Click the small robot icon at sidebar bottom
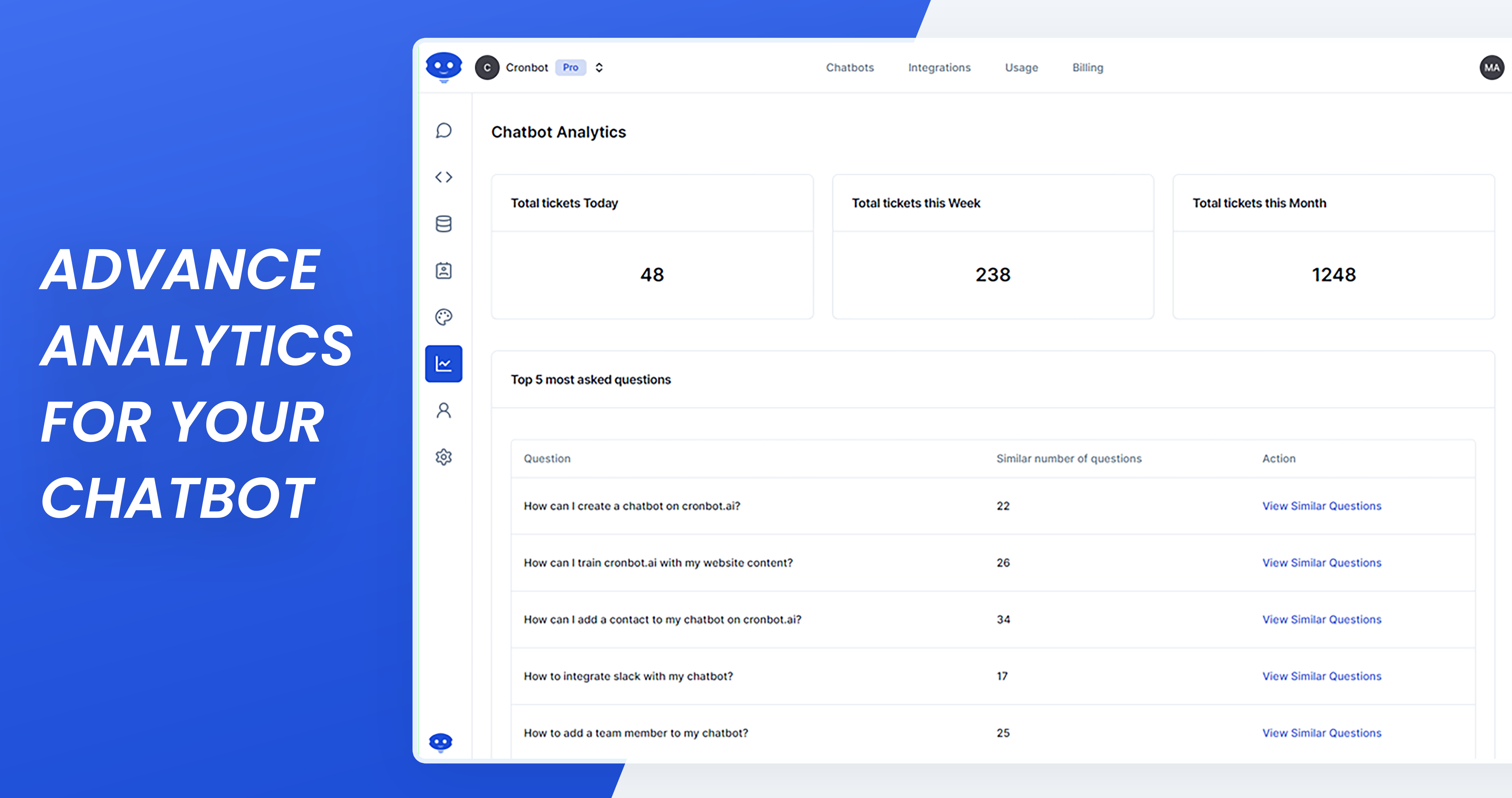Image resolution: width=1512 pixels, height=798 pixels. 441,742
